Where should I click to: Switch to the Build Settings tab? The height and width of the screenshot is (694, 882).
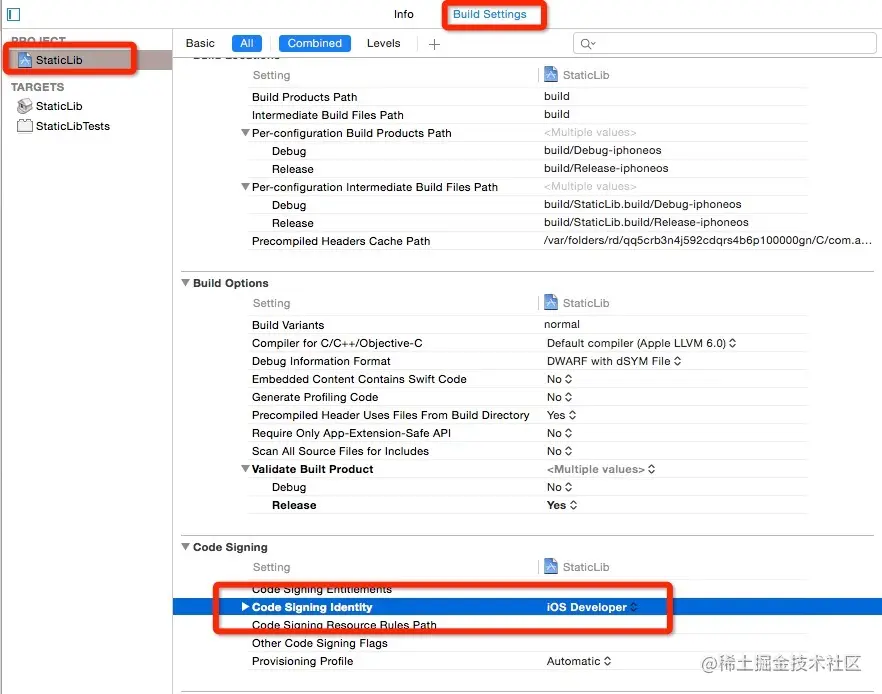pyautogui.click(x=489, y=14)
